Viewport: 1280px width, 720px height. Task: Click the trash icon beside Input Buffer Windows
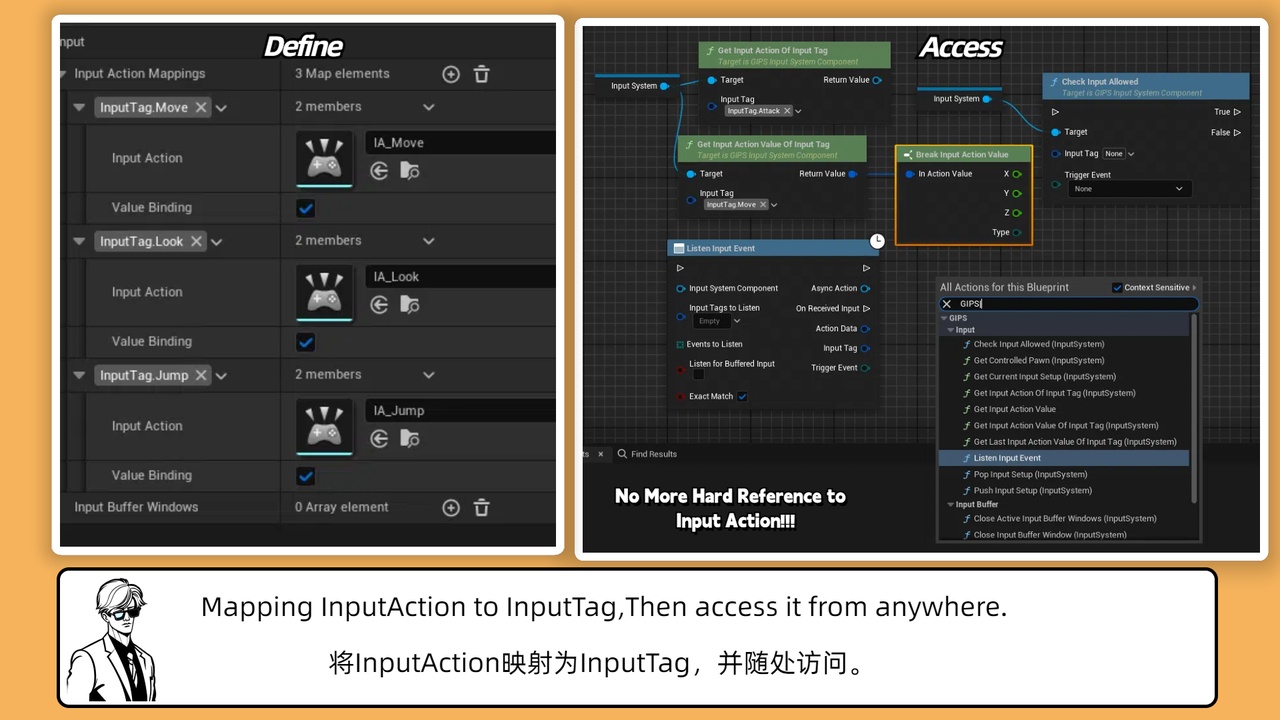point(481,507)
